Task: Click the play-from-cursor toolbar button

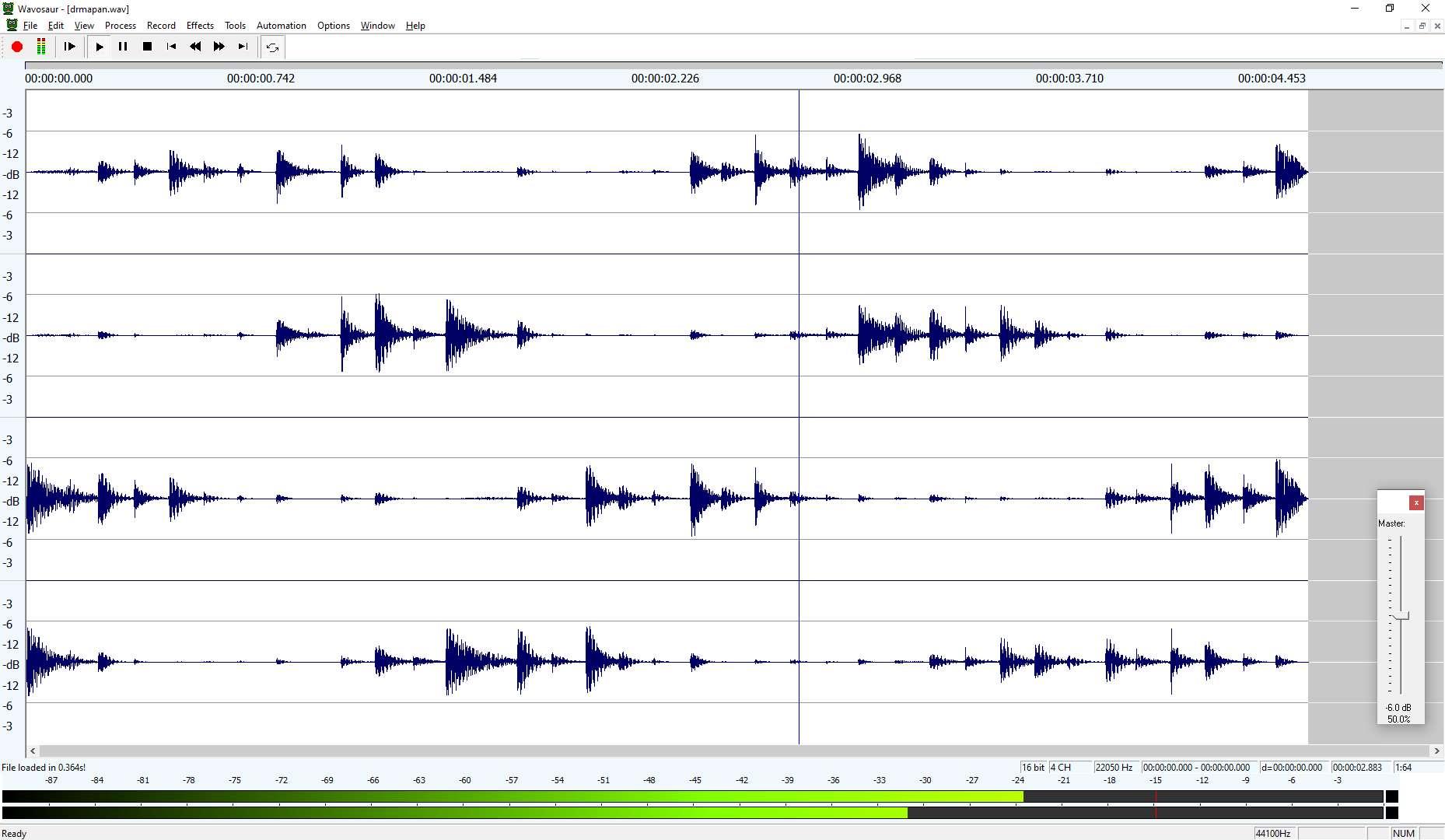Action: coord(70,47)
